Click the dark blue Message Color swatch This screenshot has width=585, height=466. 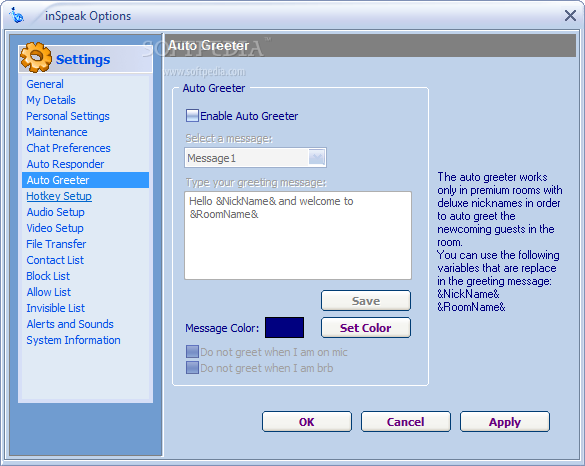284,328
